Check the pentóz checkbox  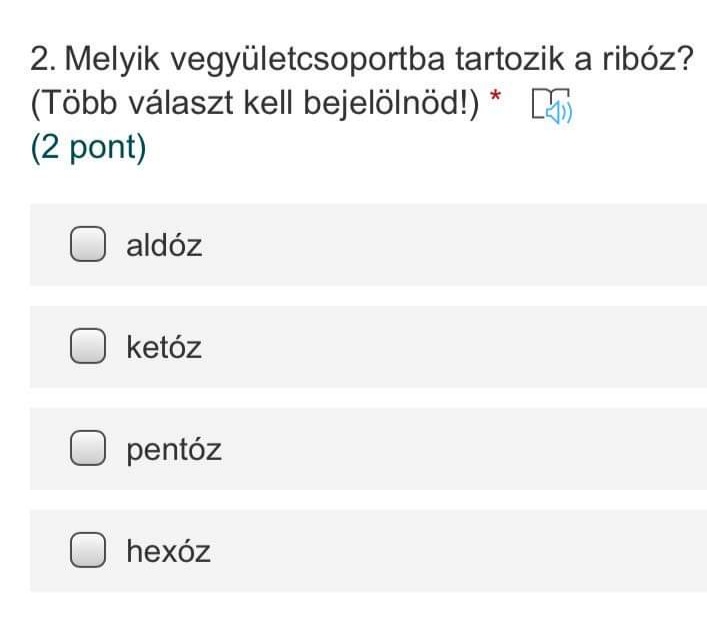(x=88, y=449)
